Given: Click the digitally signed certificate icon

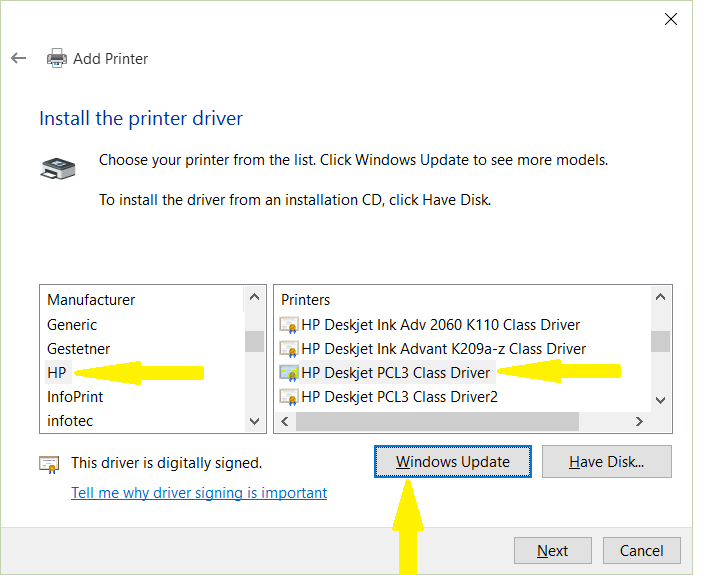Looking at the screenshot, I should point(49,463).
